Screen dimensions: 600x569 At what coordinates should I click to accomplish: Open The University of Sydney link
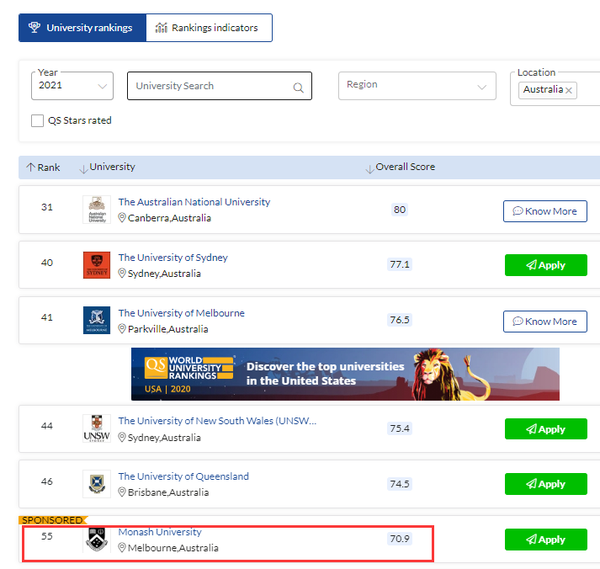coord(173,258)
